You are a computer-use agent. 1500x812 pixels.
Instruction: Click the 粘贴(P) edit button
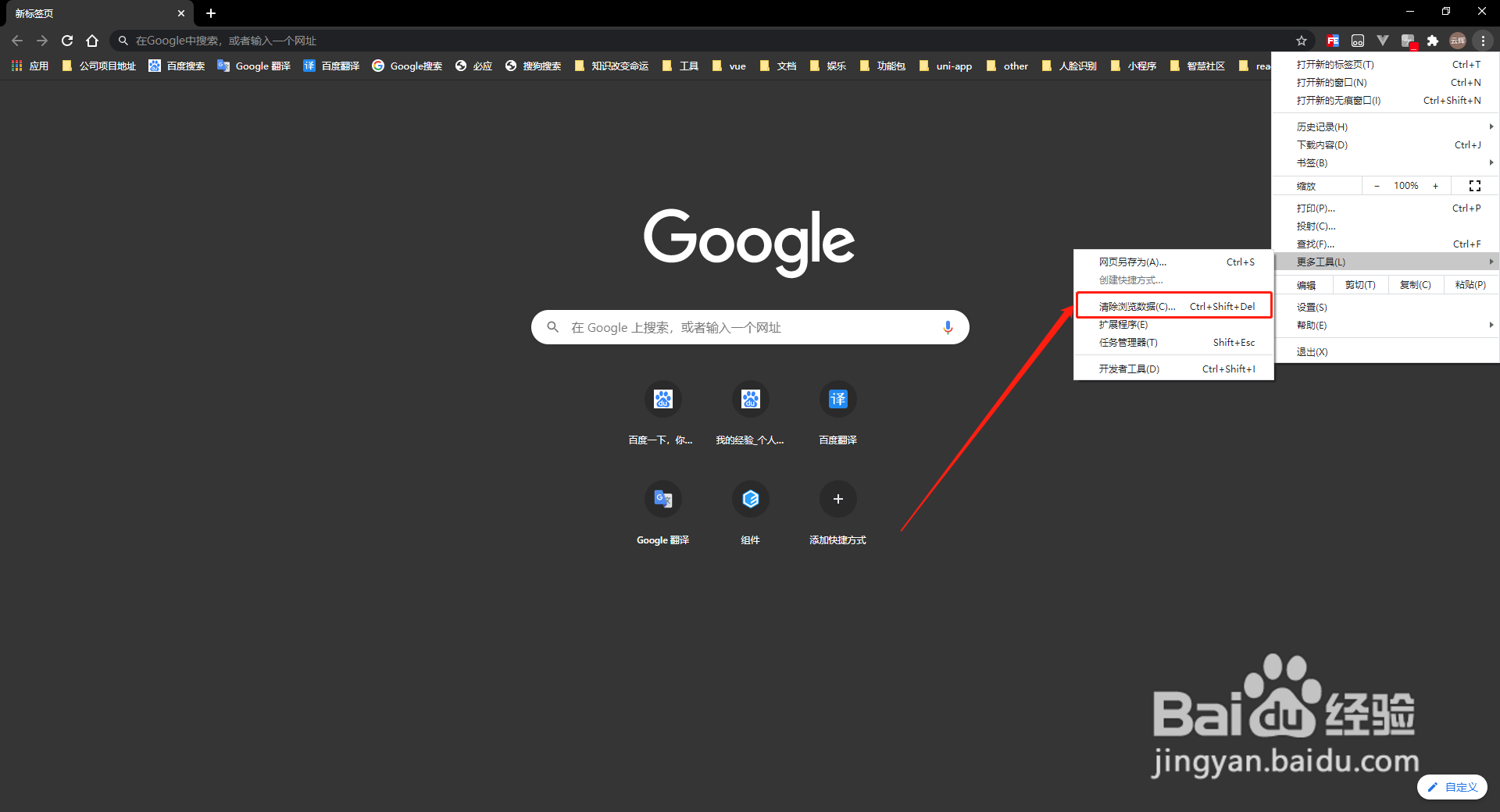(1470, 285)
